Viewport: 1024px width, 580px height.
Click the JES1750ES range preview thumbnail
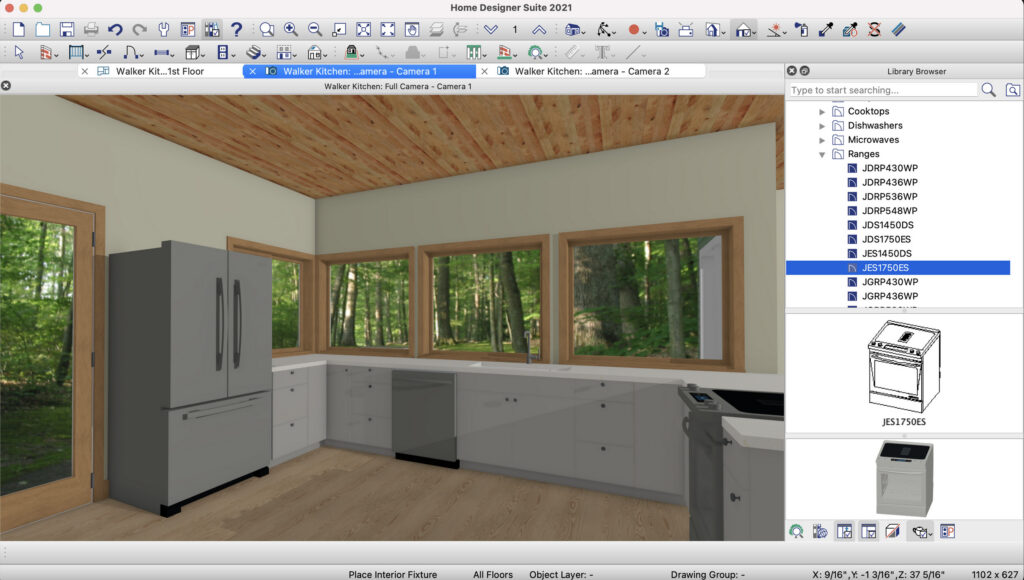[905, 365]
